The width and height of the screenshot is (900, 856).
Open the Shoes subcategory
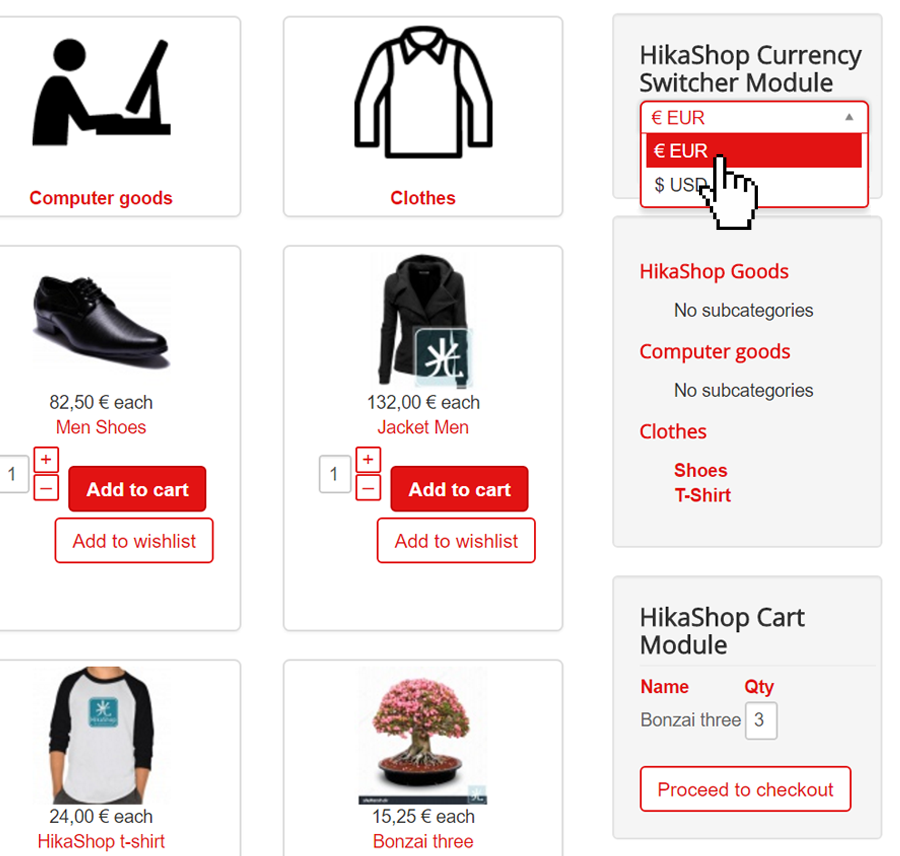[700, 470]
